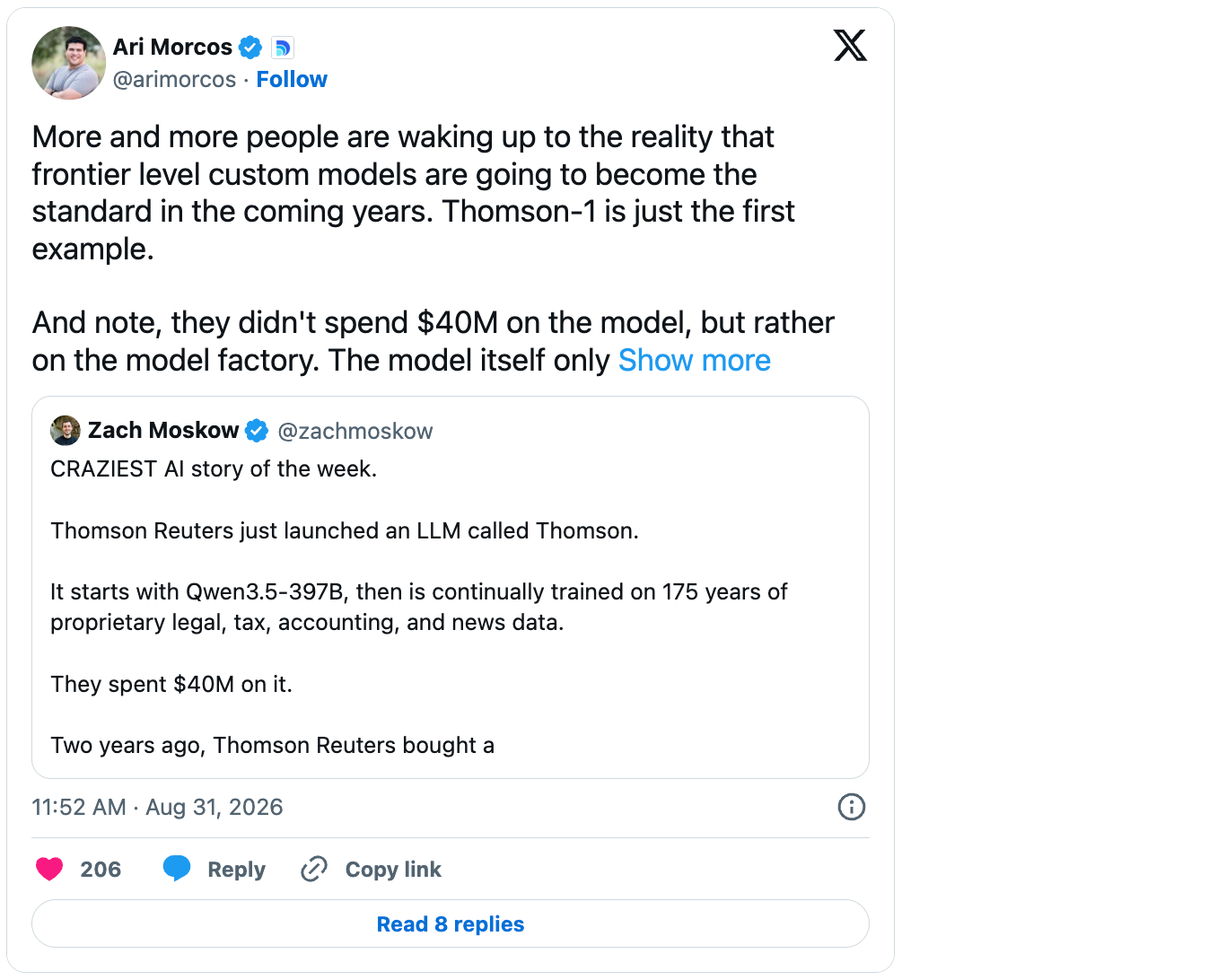This screenshot has height=980, width=1226.
Task: Open the @zachmoskow handle
Action: (355, 431)
